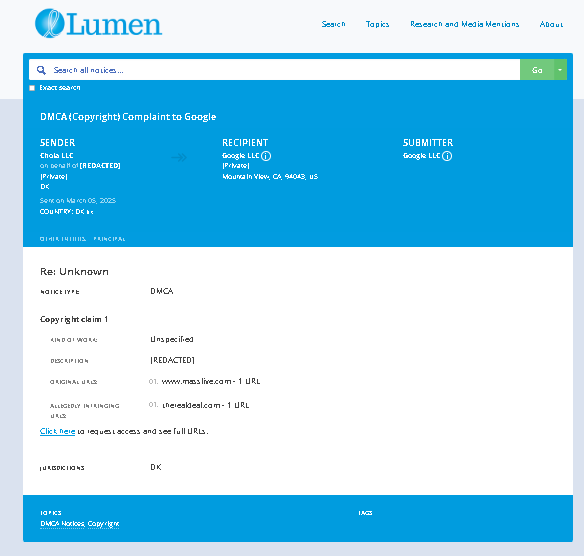Select the Principal entity tab
Viewport: 584px width, 556px height.
pyautogui.click(x=109, y=239)
